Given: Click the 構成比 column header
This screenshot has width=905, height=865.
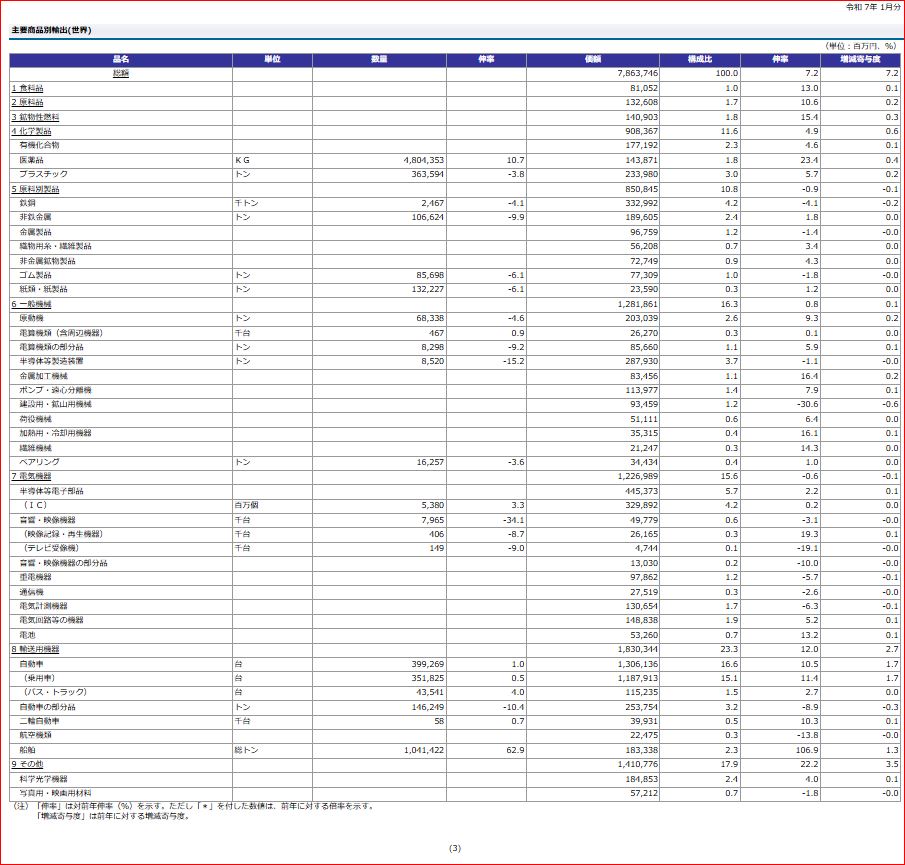Looking at the screenshot, I should click(x=700, y=59).
